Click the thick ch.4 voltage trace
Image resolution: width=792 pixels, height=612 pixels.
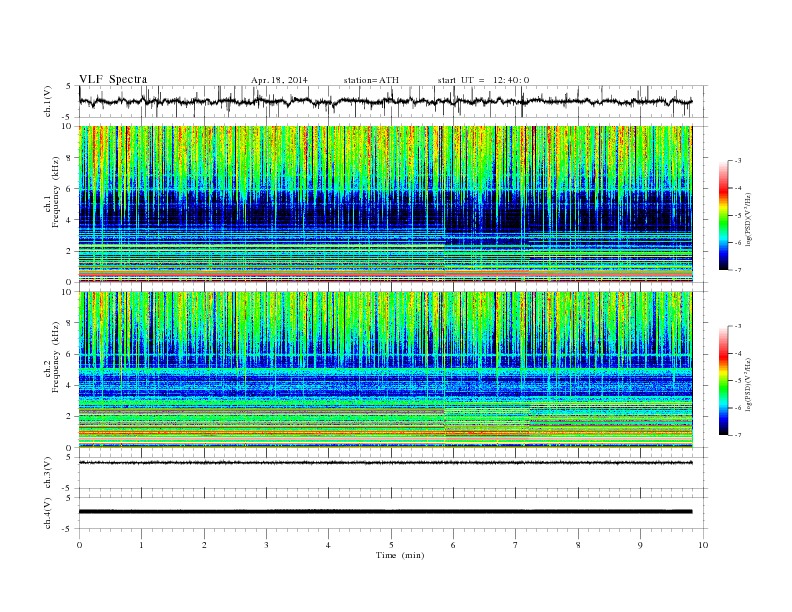[385, 512]
